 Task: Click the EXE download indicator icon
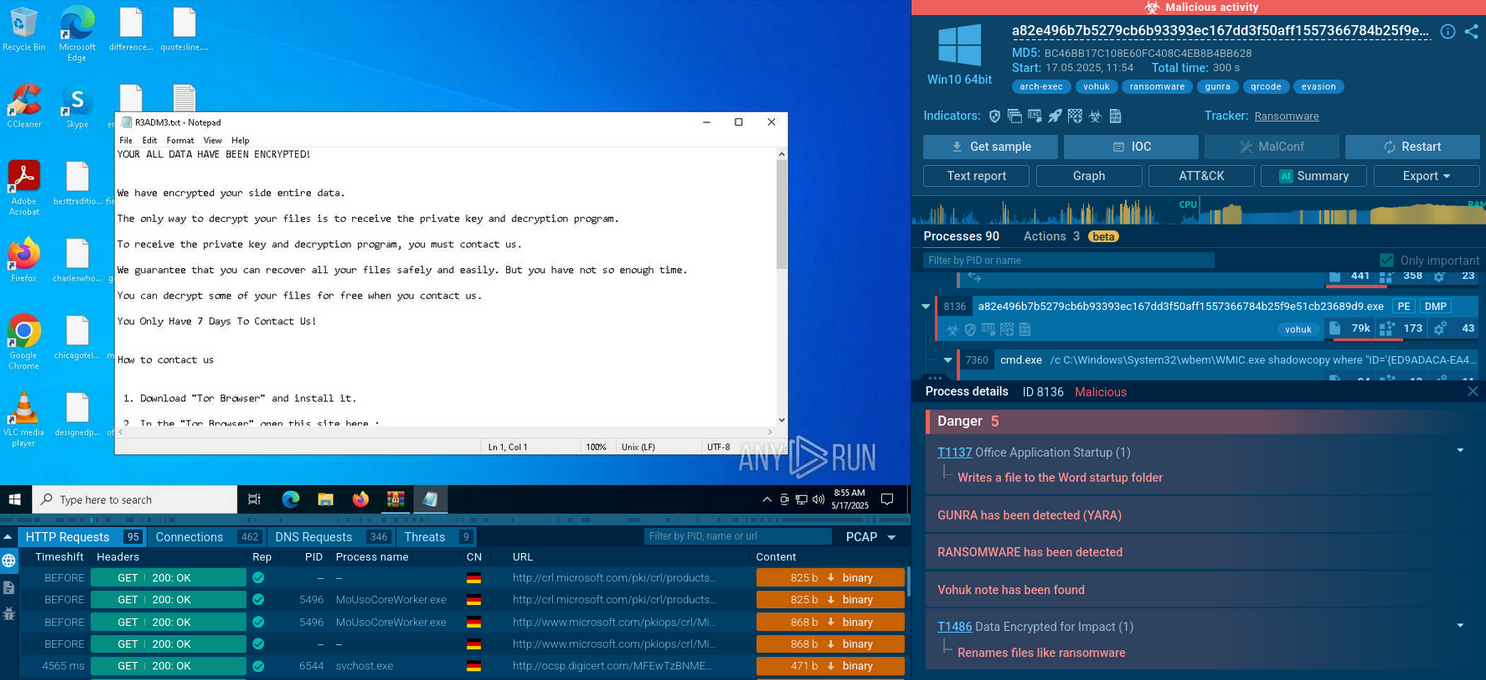1034,116
